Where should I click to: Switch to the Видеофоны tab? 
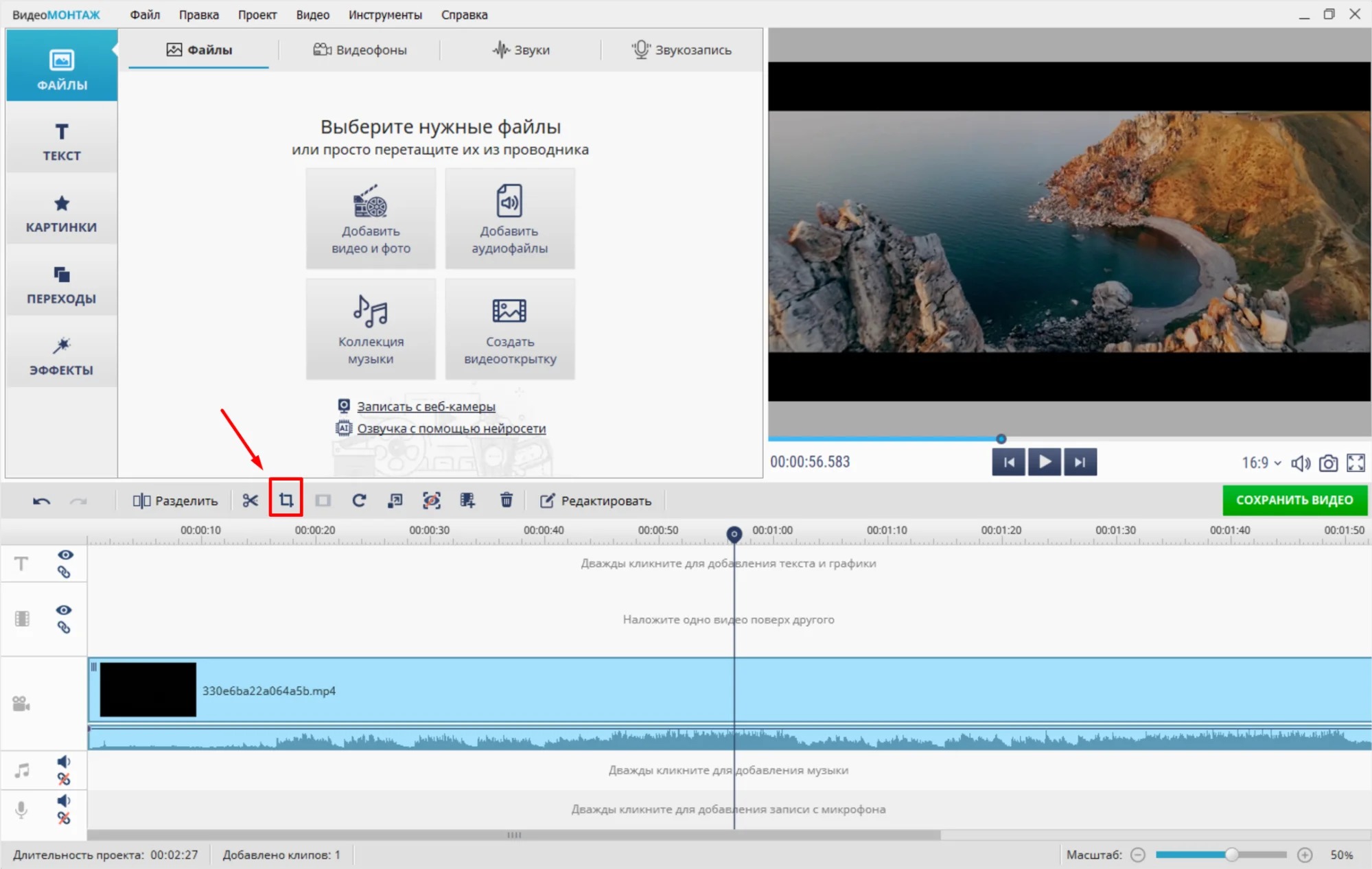coord(360,49)
